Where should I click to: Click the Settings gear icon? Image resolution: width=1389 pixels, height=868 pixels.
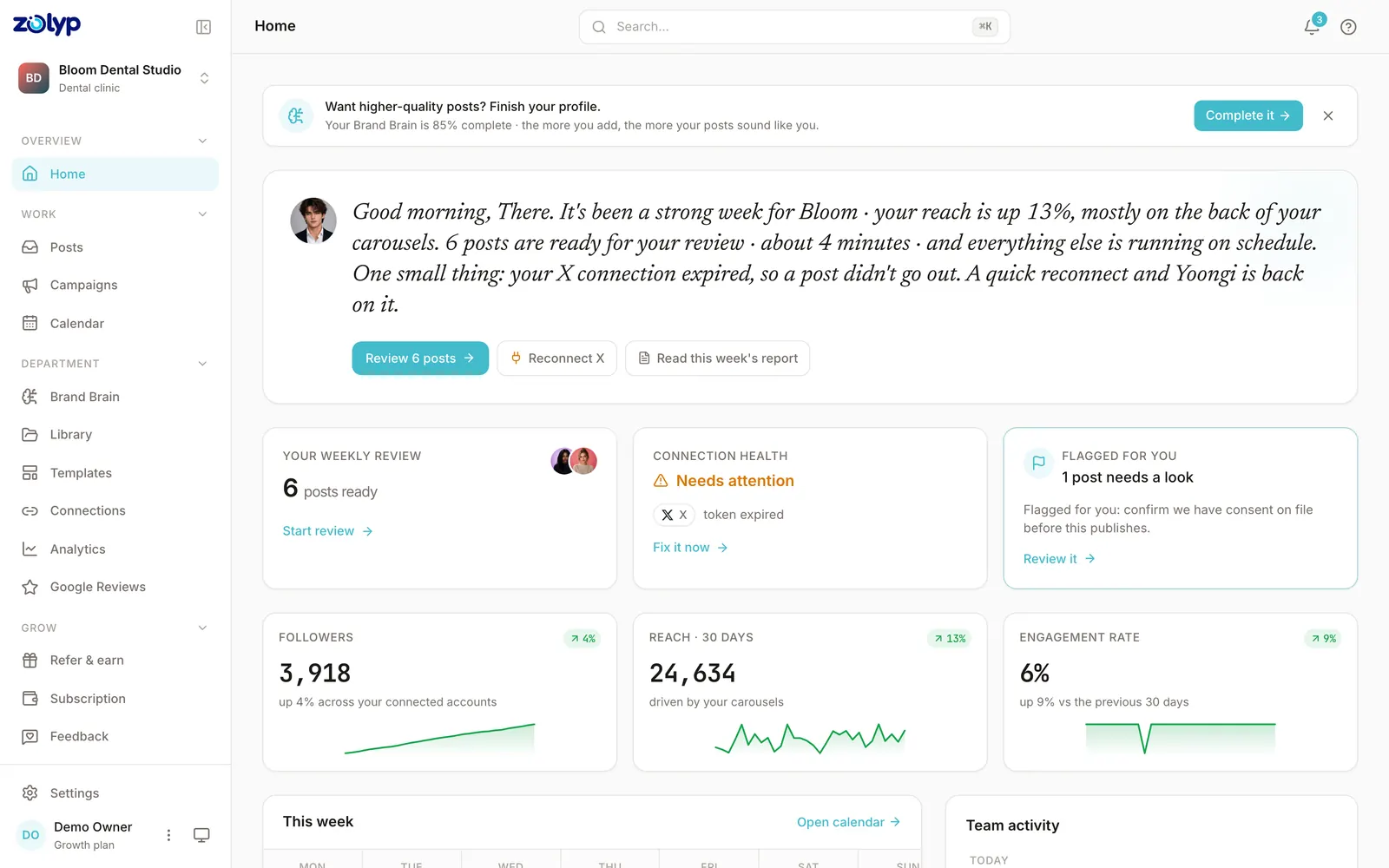pyautogui.click(x=30, y=793)
